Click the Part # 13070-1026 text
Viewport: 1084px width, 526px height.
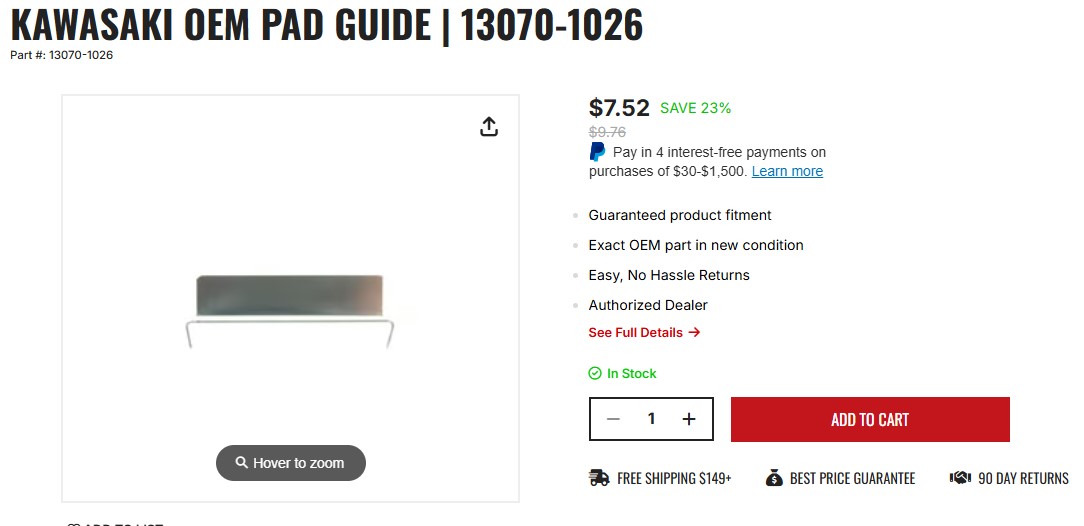(61, 55)
